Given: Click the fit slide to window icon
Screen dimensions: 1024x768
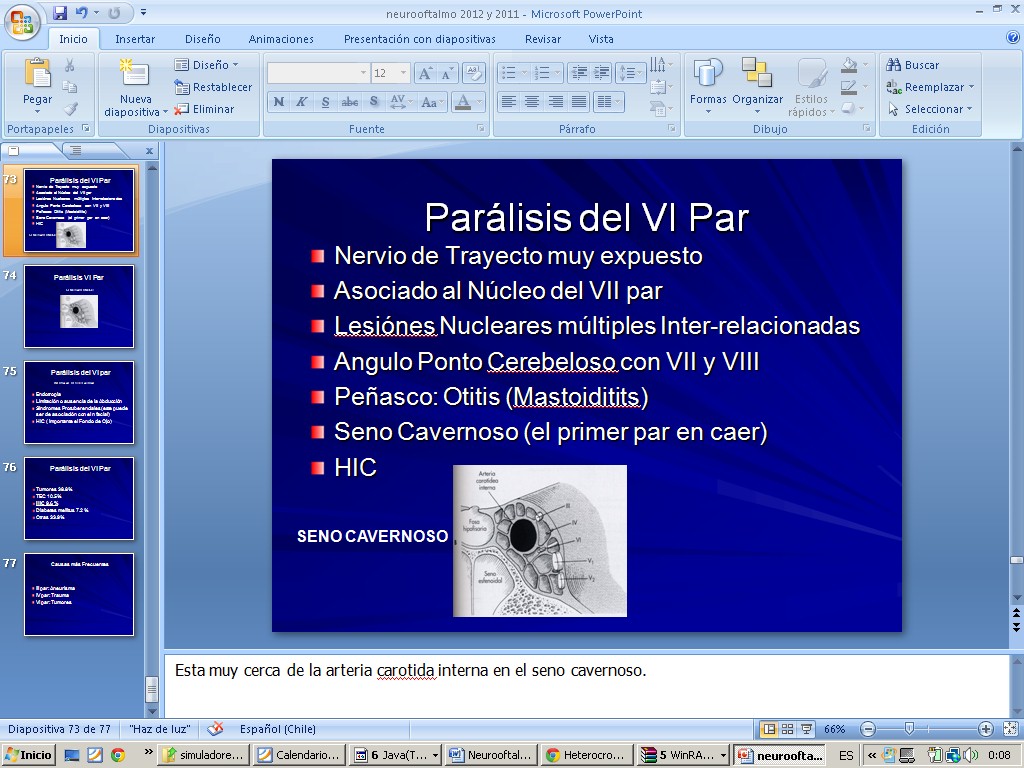Looking at the screenshot, I should pos(1008,729).
